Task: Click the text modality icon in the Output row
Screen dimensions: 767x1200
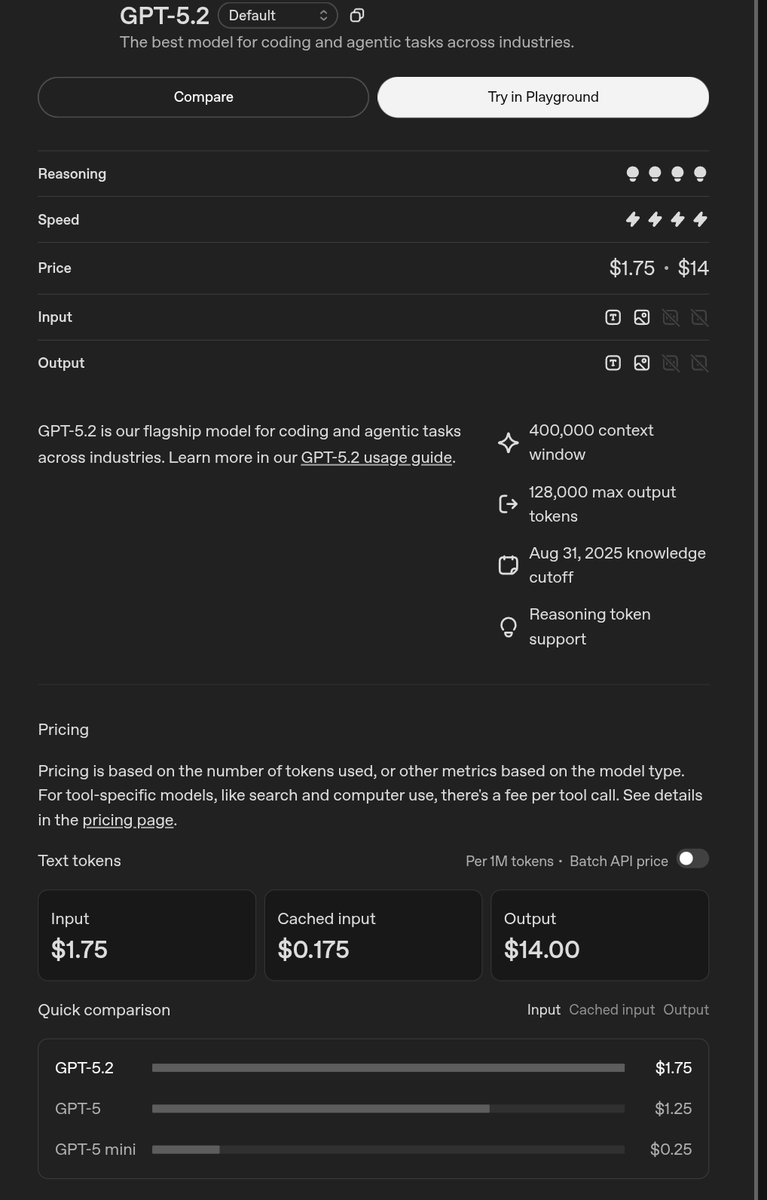Action: (x=613, y=363)
